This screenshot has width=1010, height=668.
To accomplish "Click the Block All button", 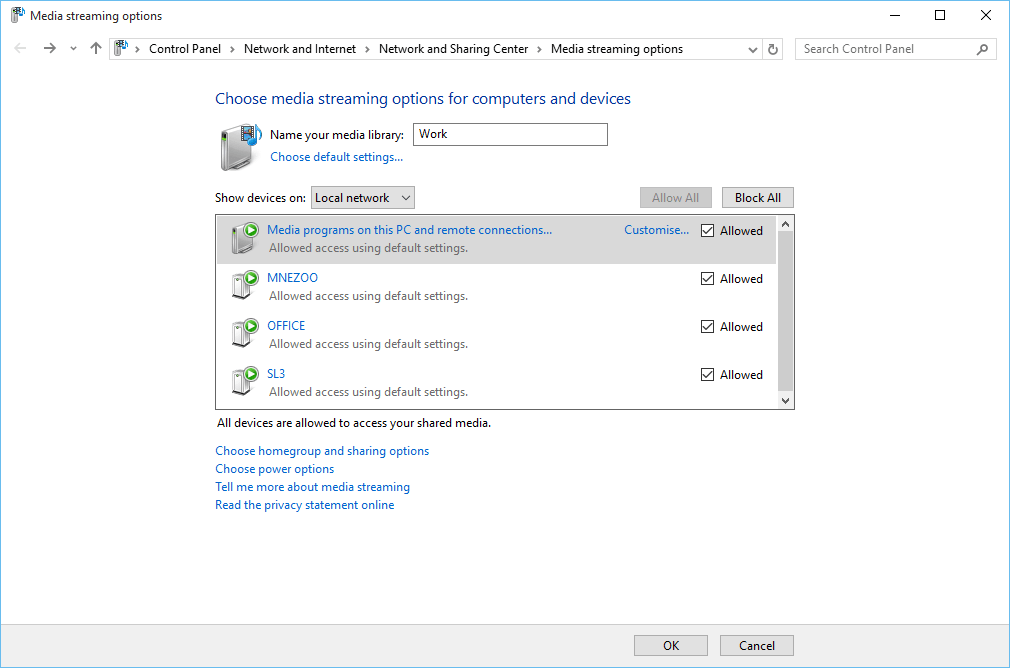I will 758,198.
